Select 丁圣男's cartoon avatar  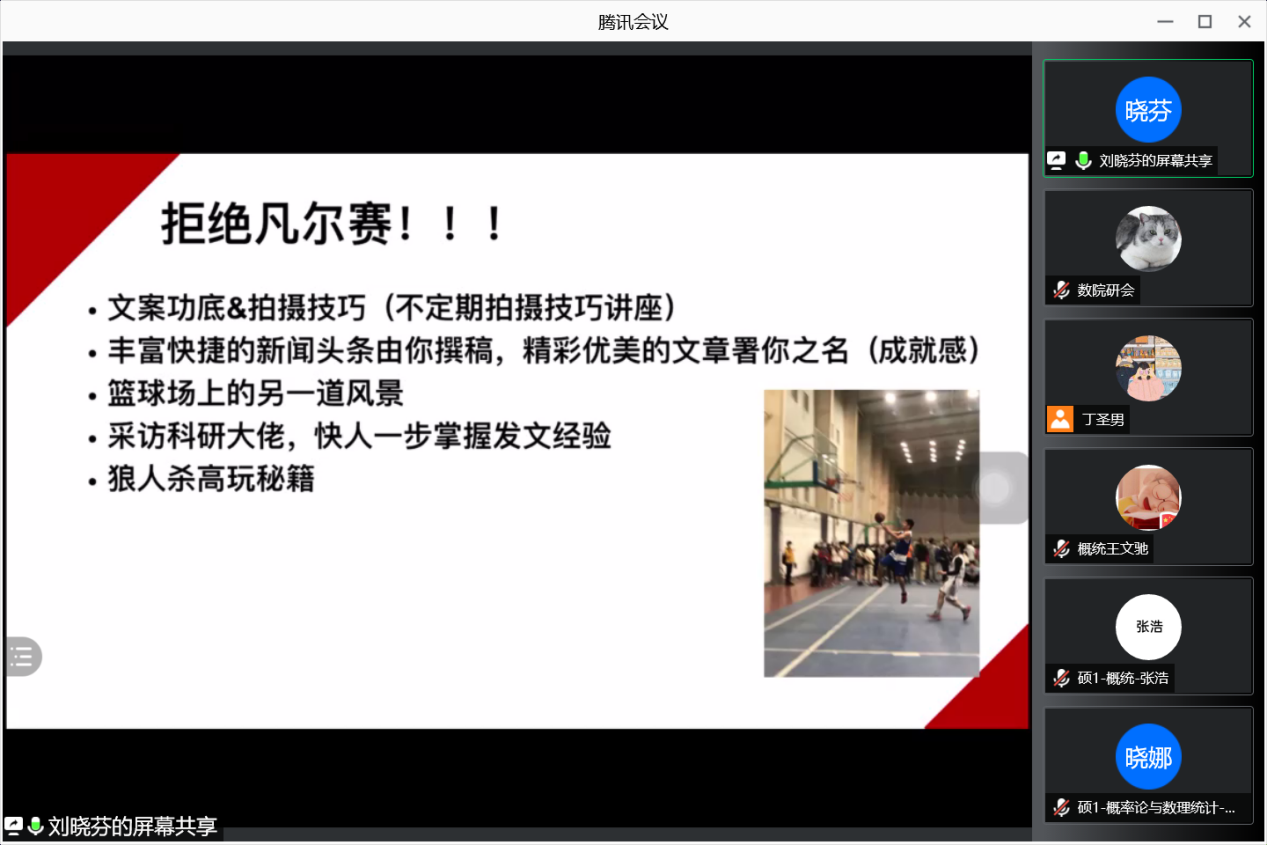(1148, 368)
